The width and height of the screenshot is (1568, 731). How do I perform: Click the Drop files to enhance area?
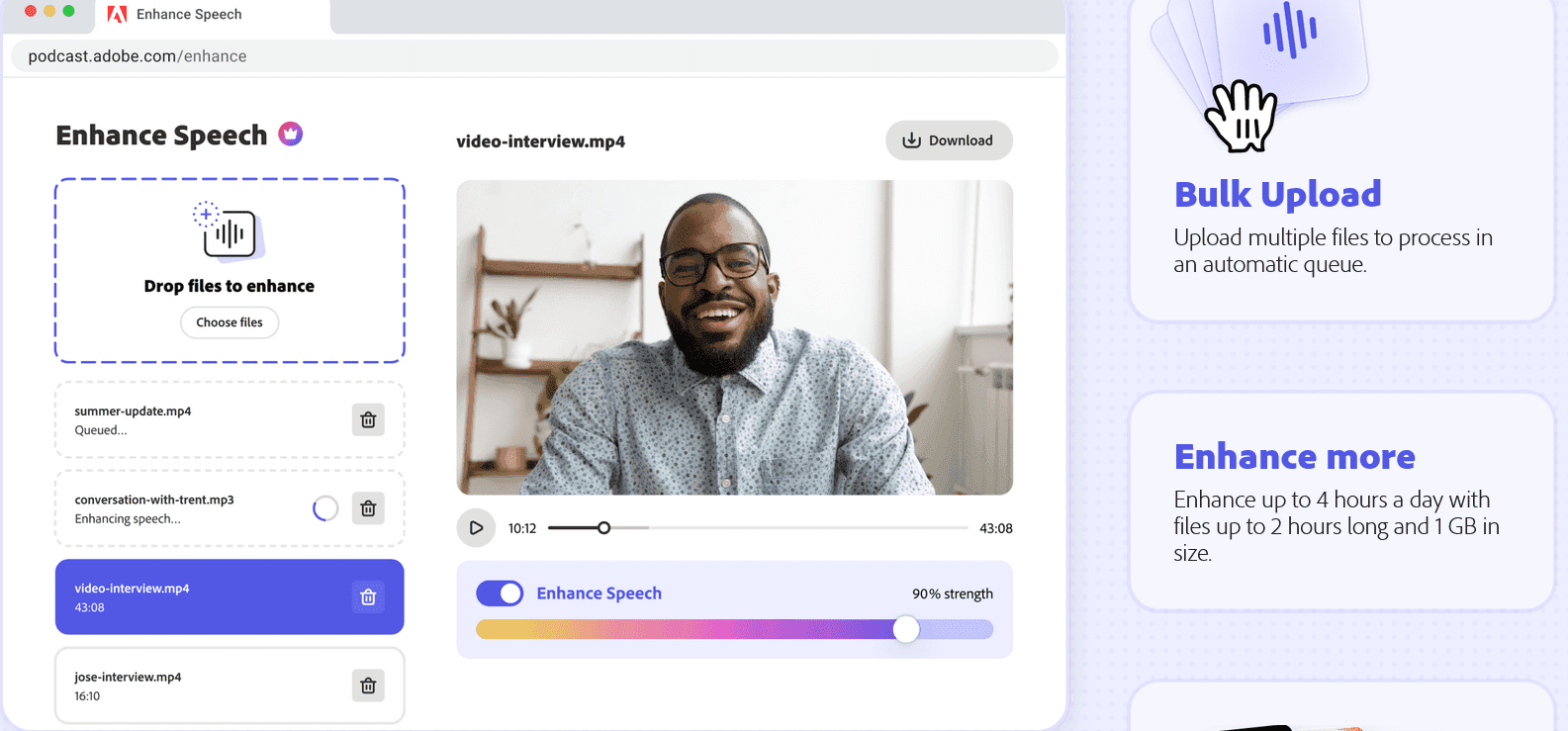[230, 270]
